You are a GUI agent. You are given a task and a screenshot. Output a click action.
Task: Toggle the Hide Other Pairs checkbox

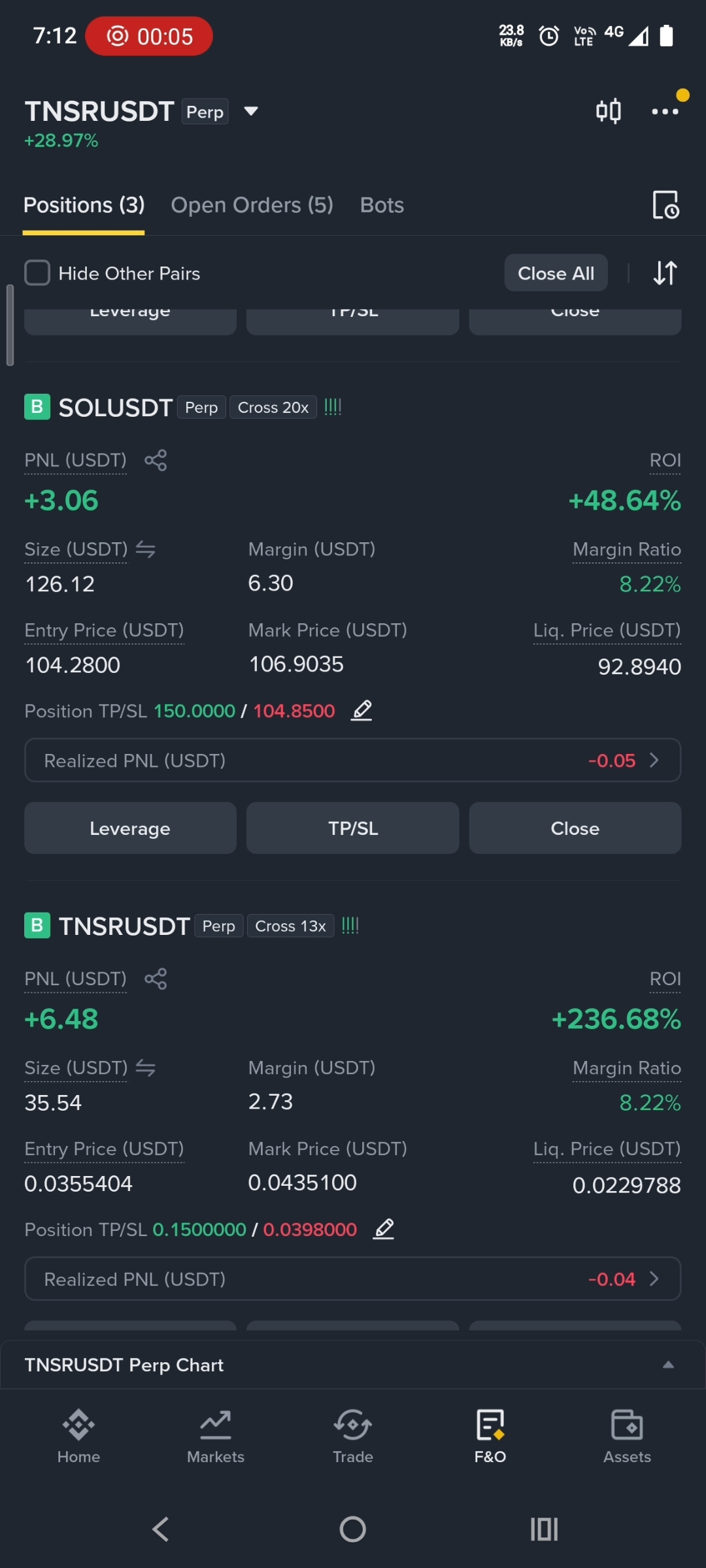click(37, 273)
